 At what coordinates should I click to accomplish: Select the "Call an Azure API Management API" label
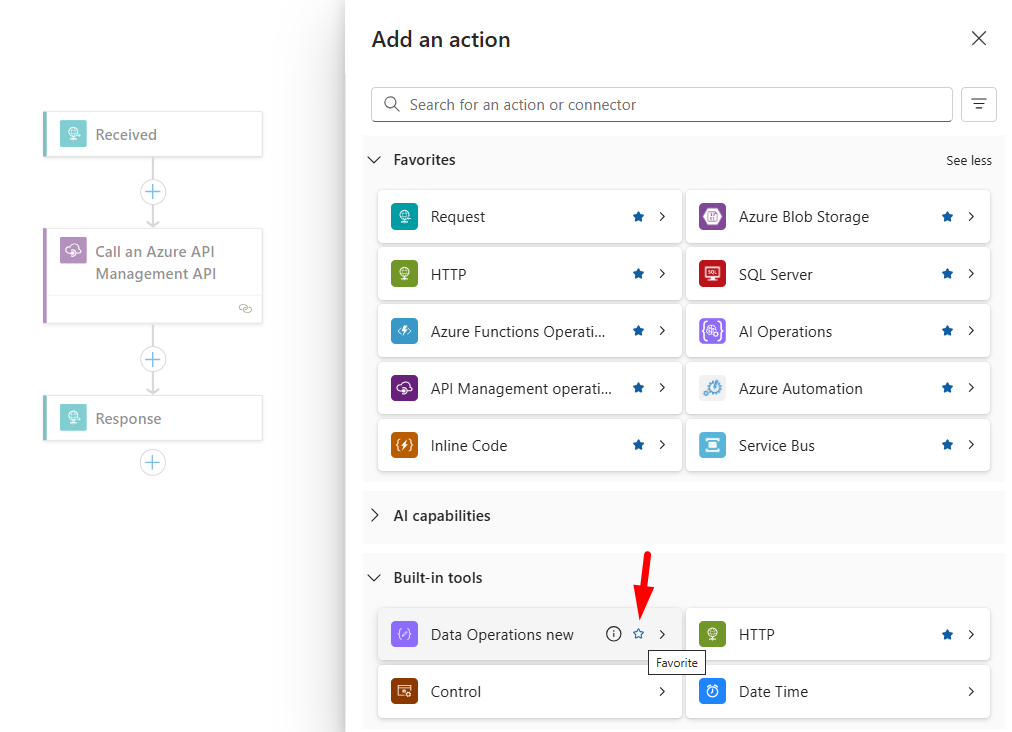(156, 263)
